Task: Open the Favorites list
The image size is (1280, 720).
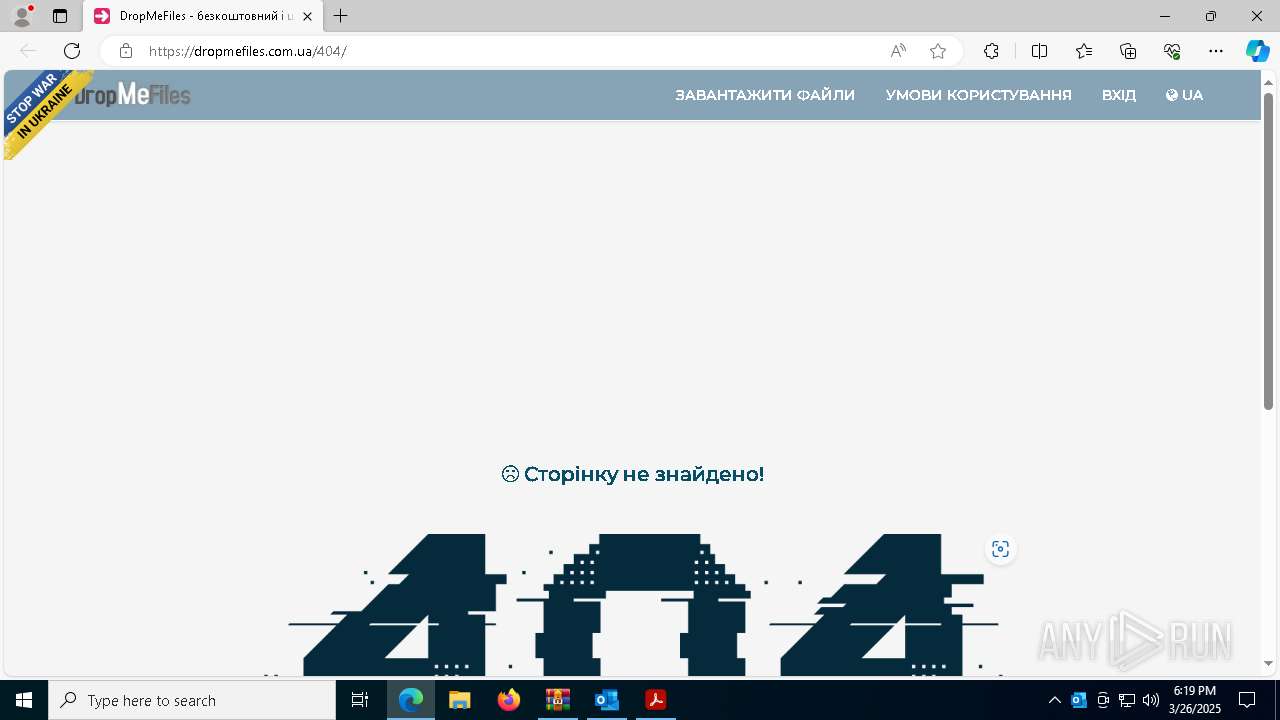Action: [x=1084, y=51]
